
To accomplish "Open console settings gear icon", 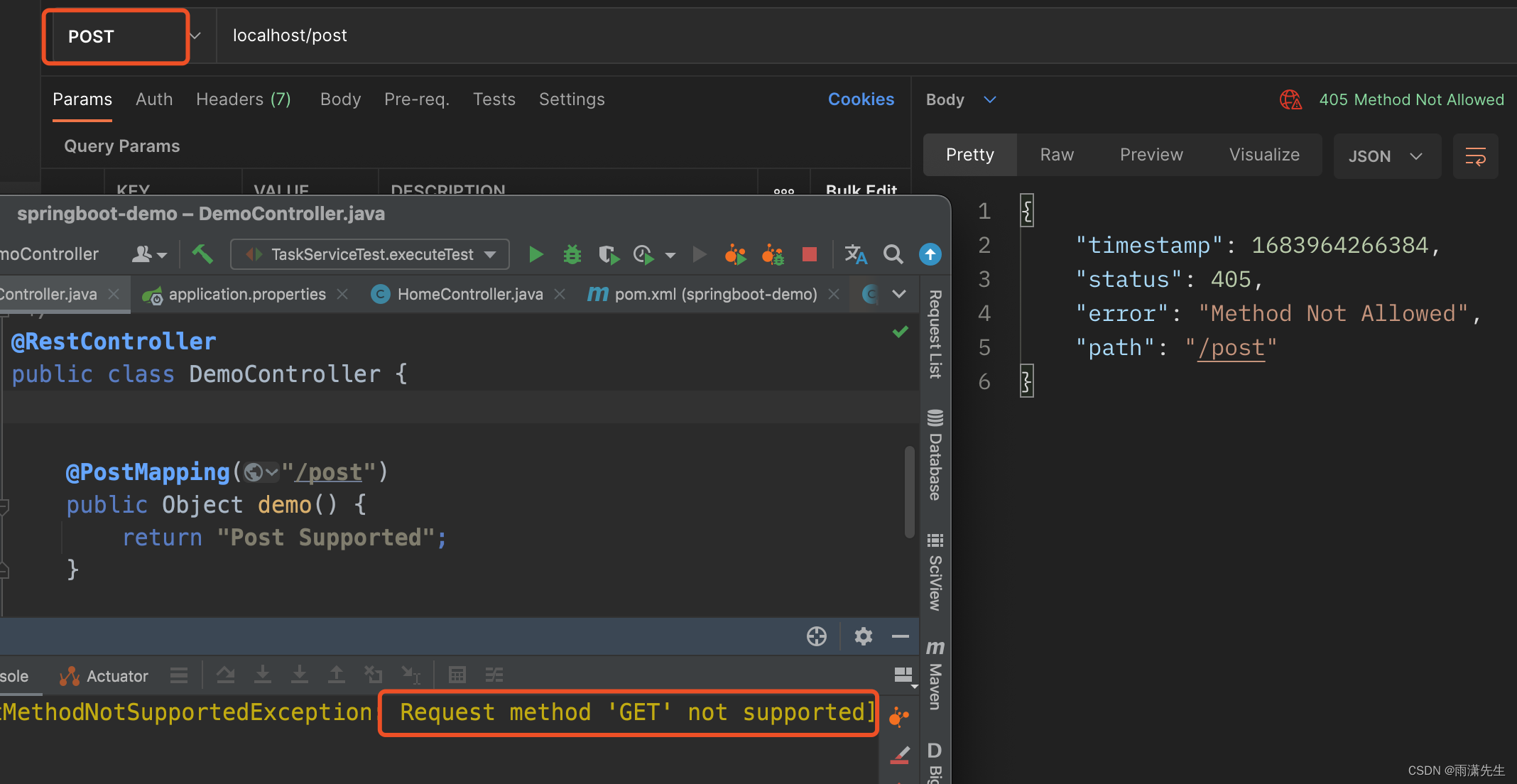I will (x=863, y=636).
